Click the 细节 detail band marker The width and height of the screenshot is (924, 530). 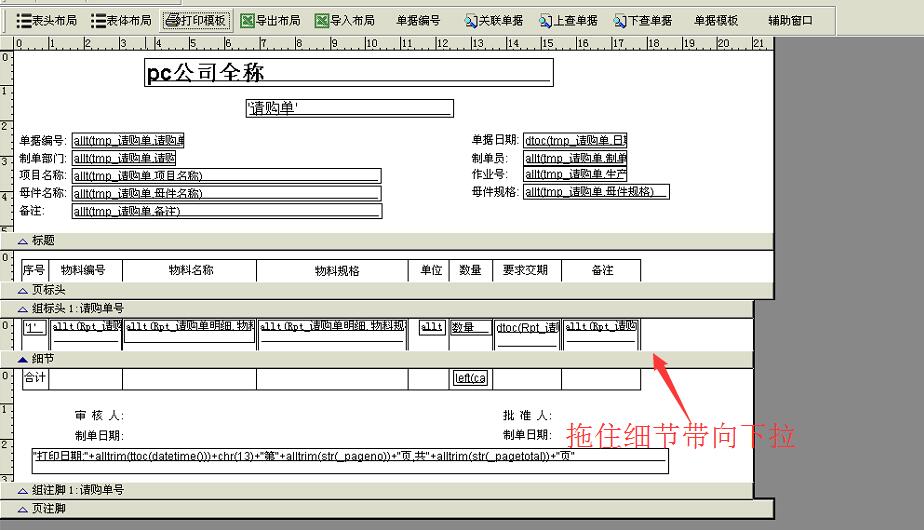23,358
